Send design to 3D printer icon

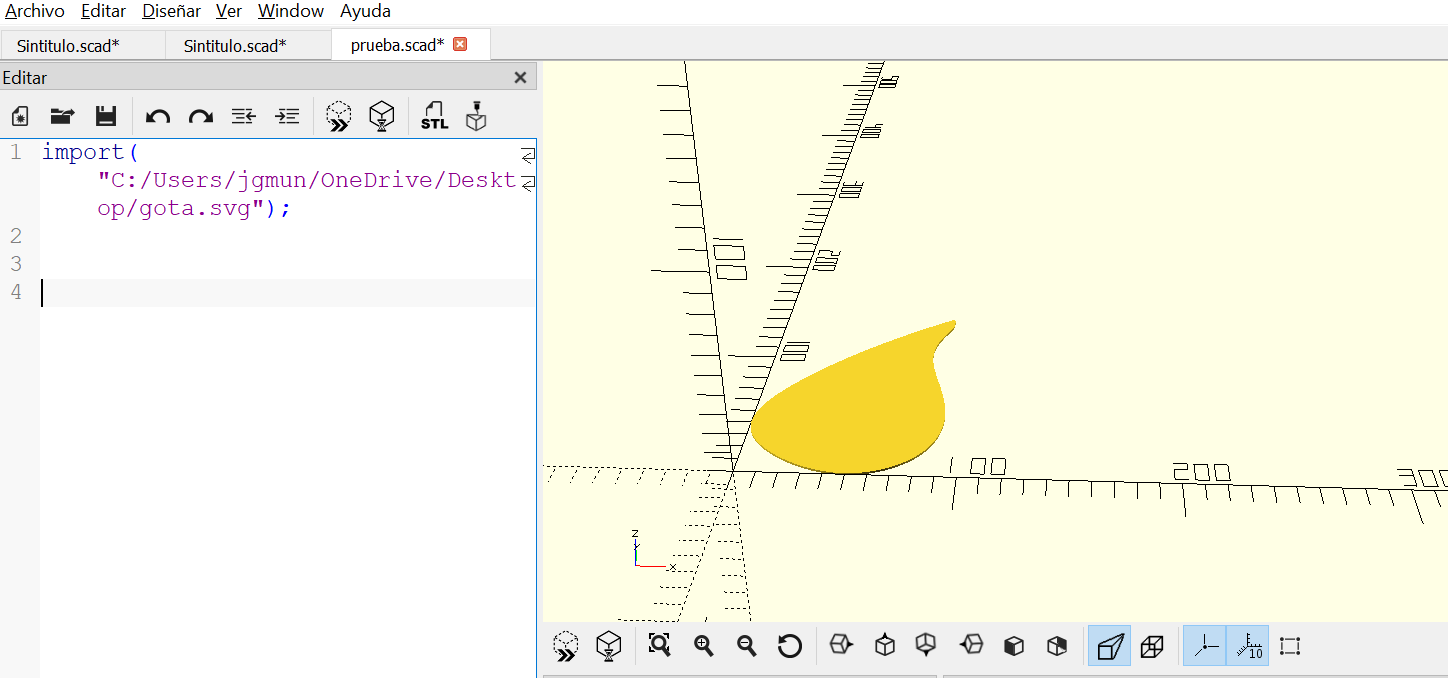pyautogui.click(x=477, y=116)
